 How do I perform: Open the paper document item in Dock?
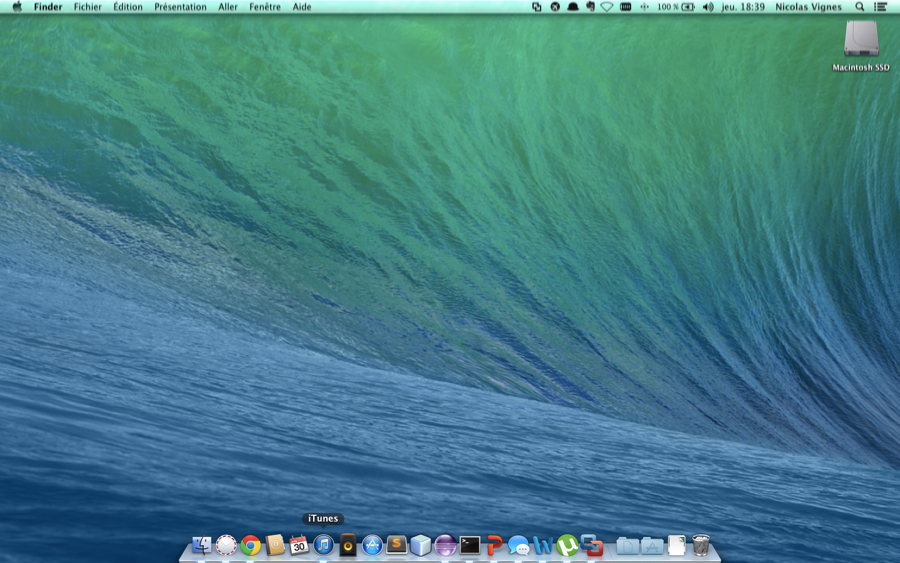click(x=677, y=545)
